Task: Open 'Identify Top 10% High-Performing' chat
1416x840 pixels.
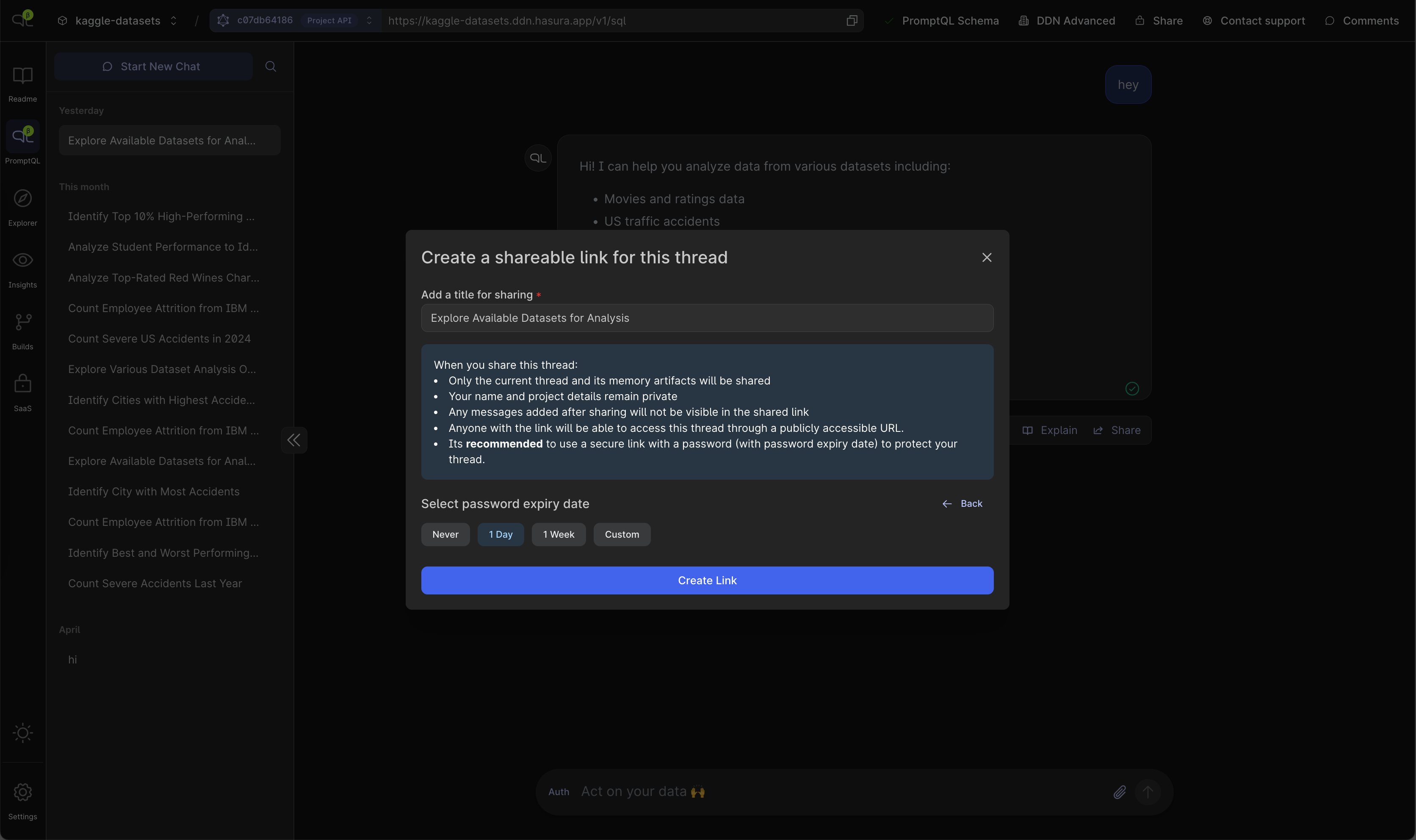Action: pos(170,216)
